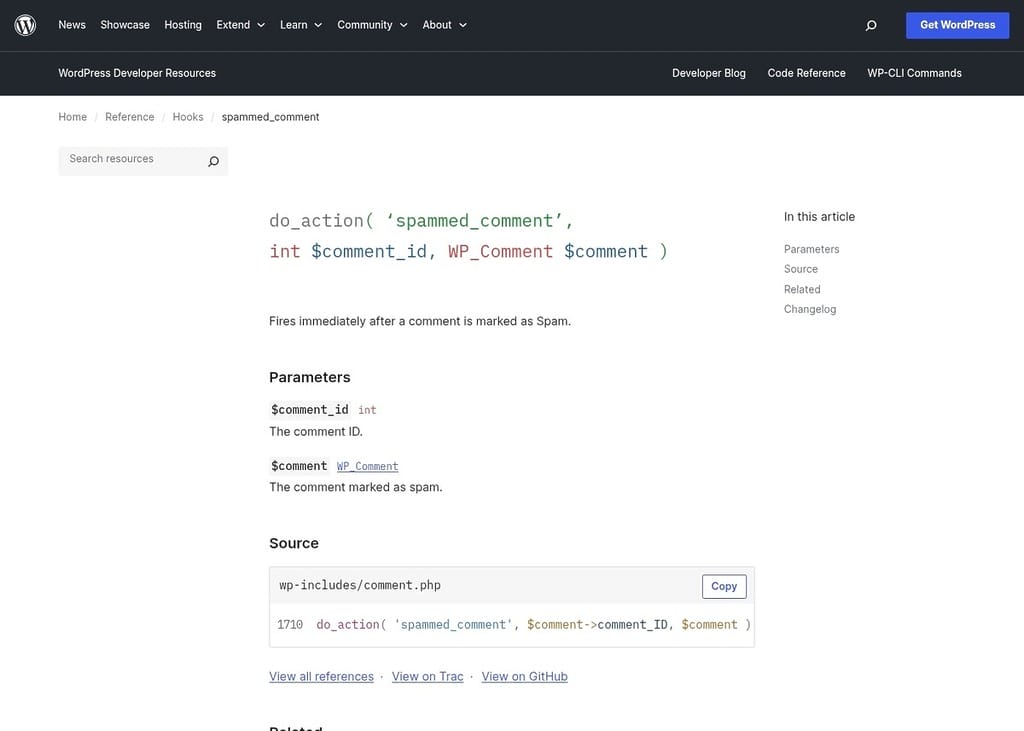This screenshot has width=1024, height=731.
Task: Open WP-CLI Commands in sub navigation
Action: 914,73
